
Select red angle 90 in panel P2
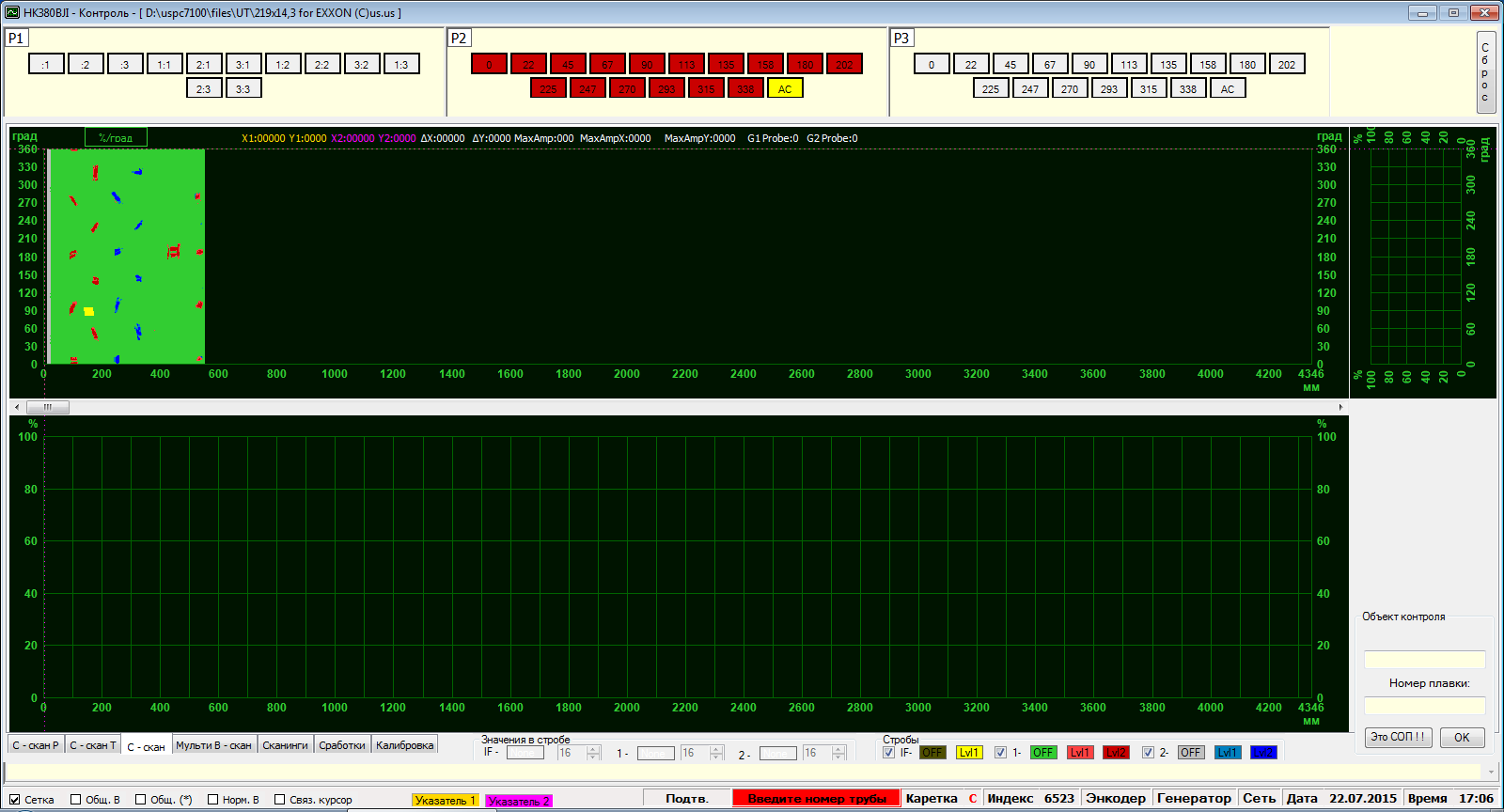point(647,64)
